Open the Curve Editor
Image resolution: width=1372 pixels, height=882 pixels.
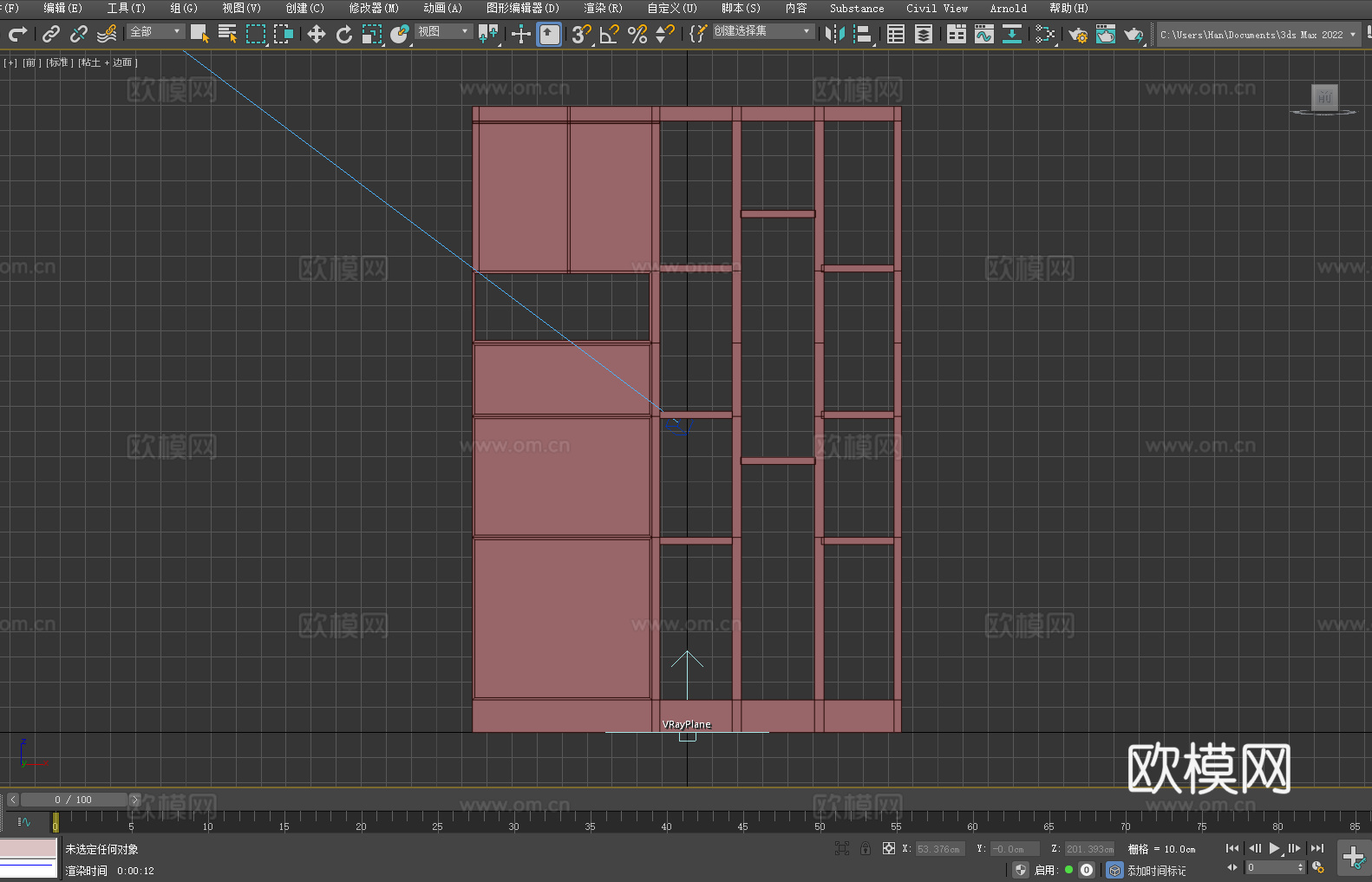click(984, 34)
